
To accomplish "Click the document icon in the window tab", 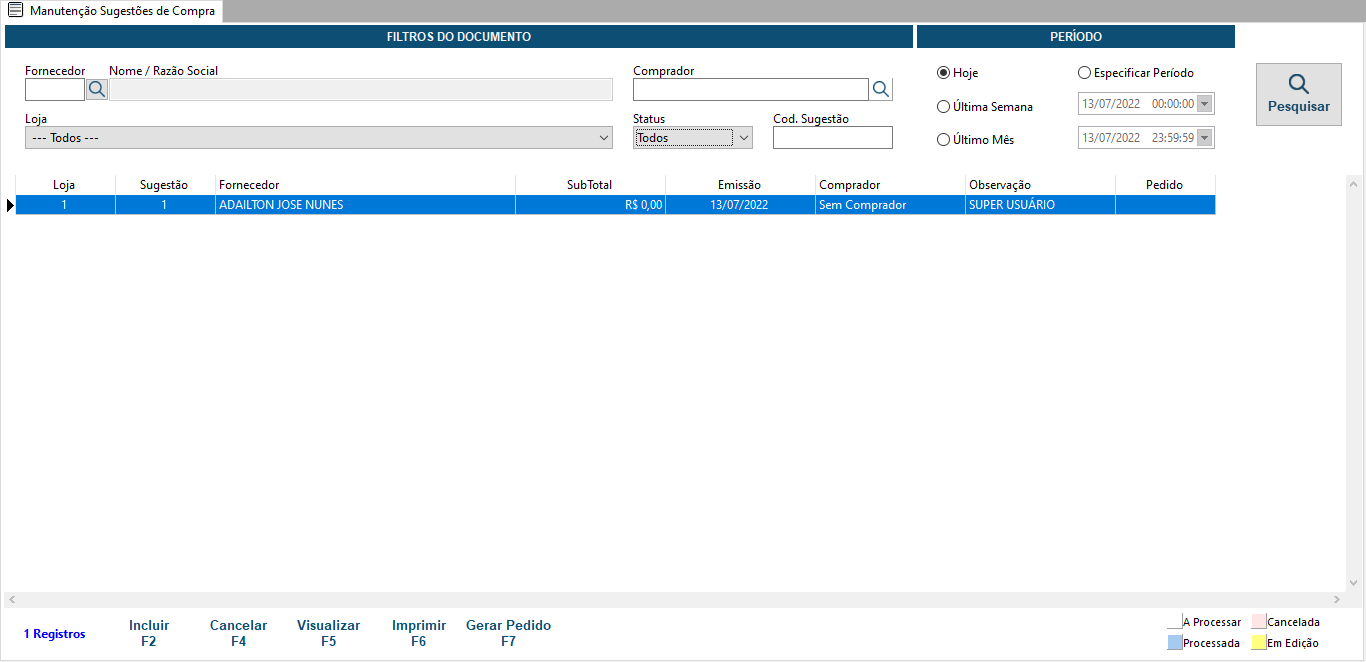I will pos(16,11).
